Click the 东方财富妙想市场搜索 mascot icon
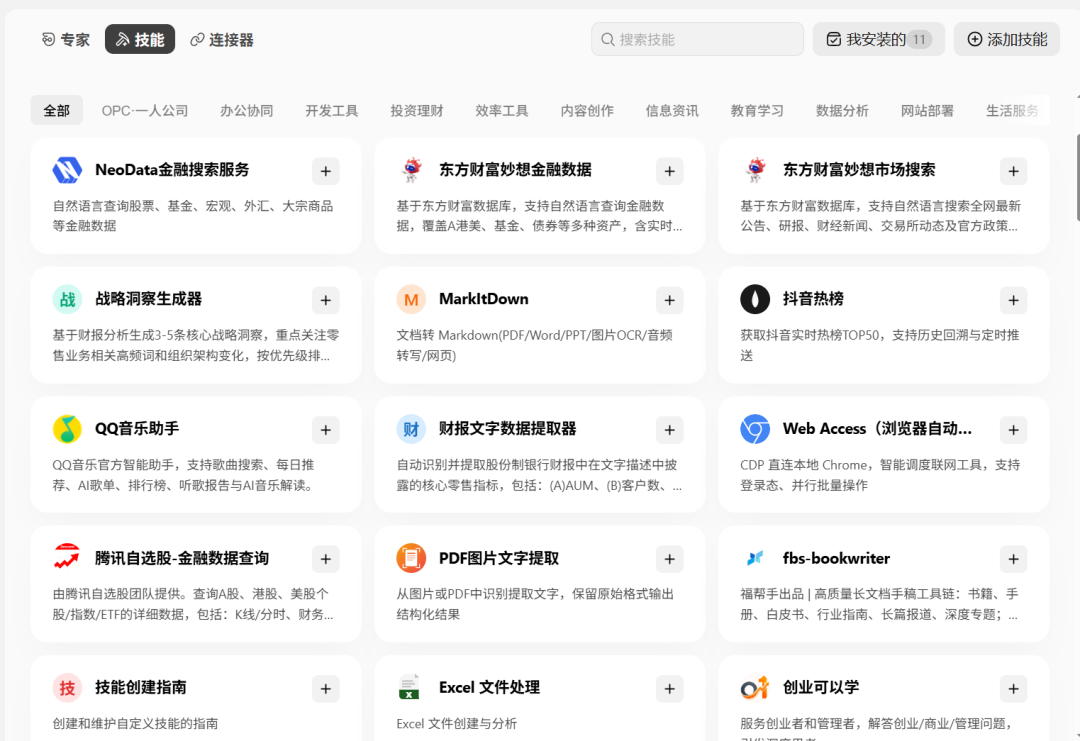Screen dimensions: 1080x741 755,169
